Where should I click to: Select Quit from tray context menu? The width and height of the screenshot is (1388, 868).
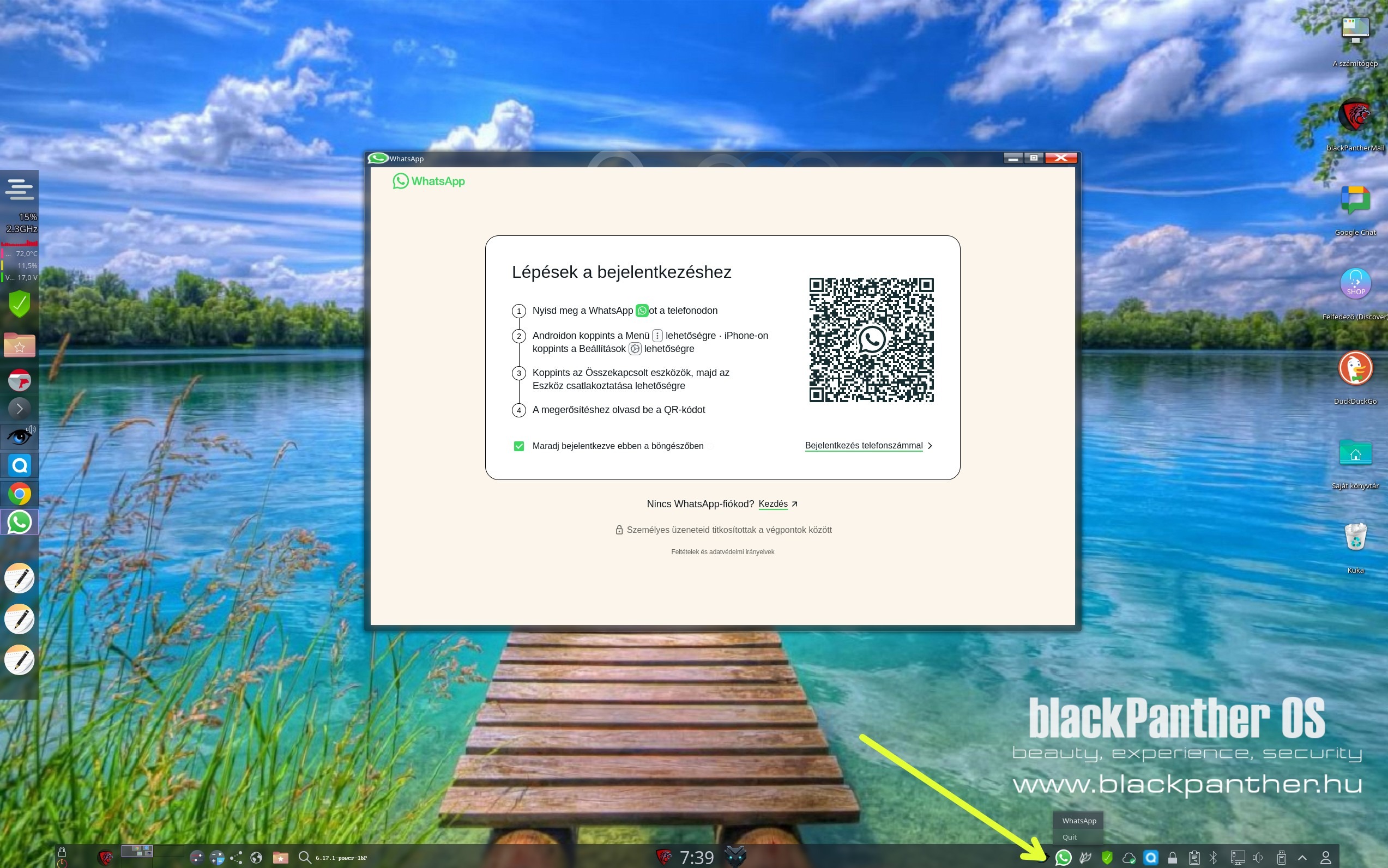[1069, 837]
